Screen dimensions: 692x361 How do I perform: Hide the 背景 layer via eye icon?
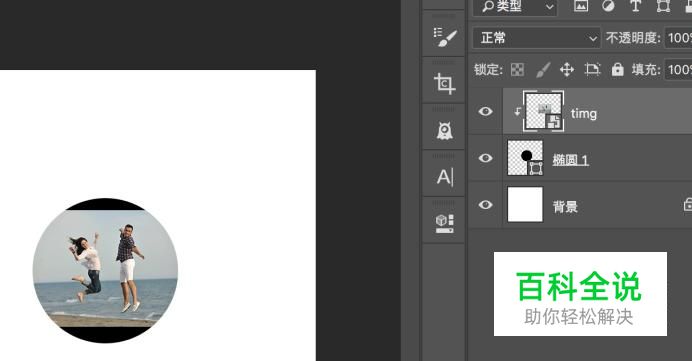coord(485,205)
